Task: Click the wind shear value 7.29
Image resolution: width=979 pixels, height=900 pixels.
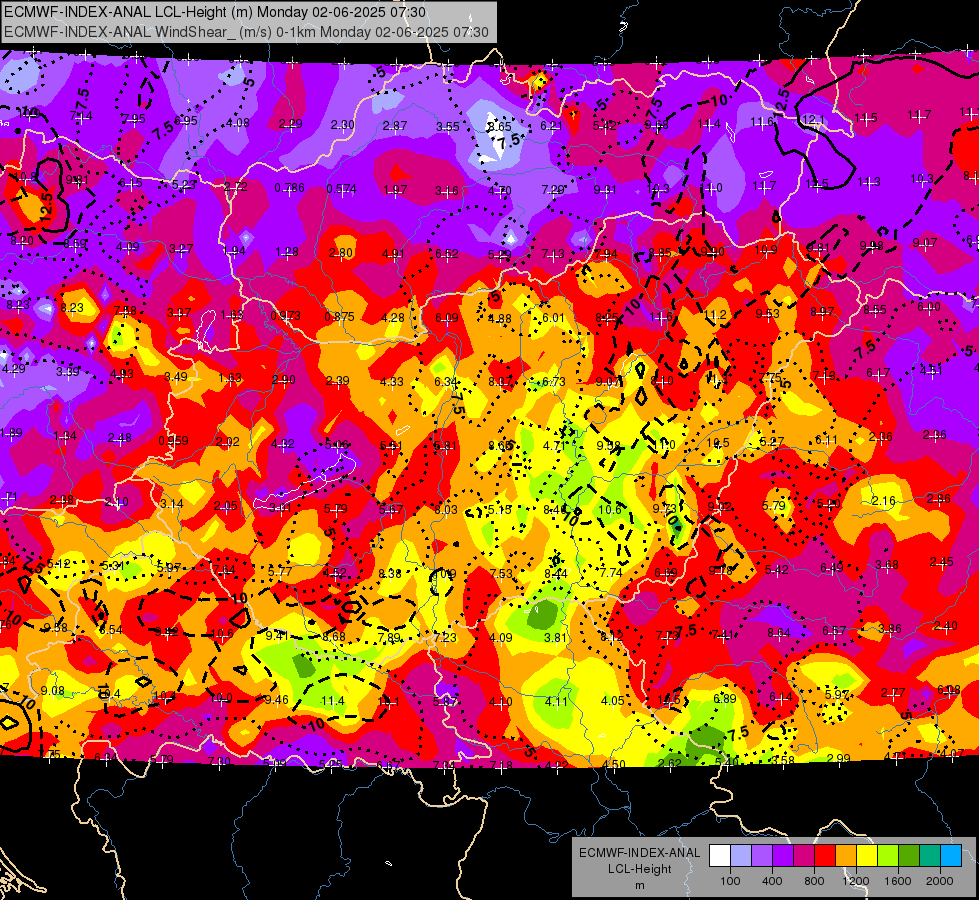Action: [x=553, y=189]
